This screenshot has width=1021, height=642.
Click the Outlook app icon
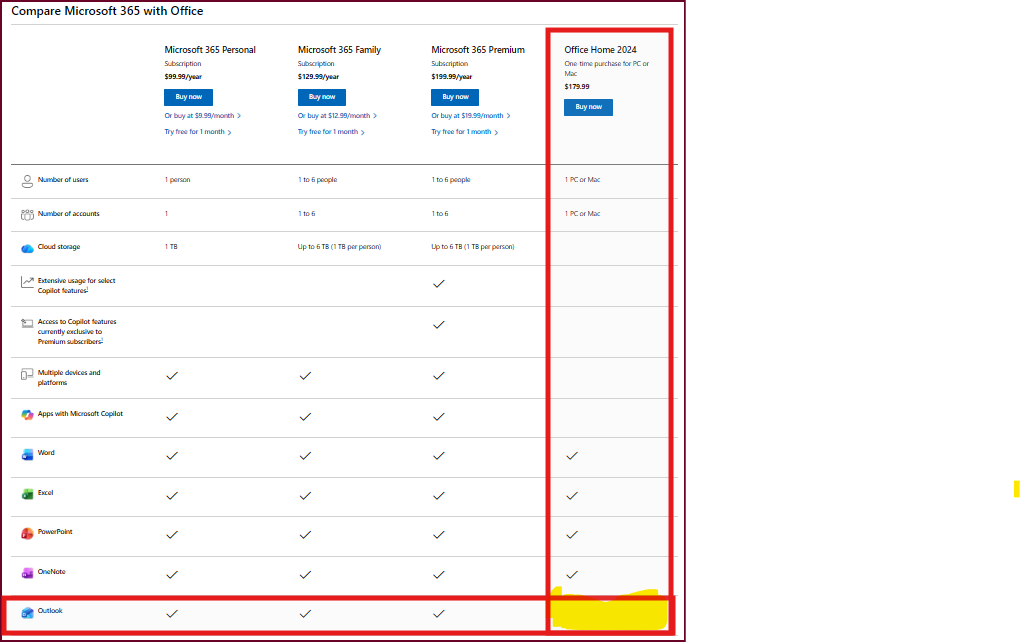coord(27,613)
